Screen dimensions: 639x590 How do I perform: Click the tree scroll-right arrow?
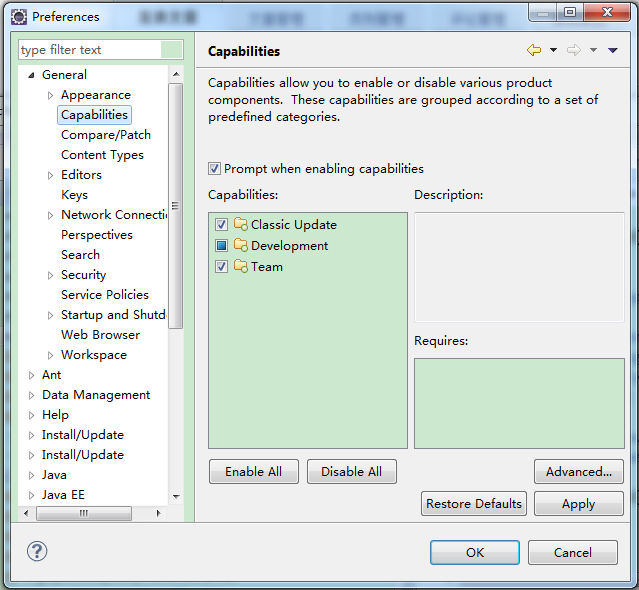coord(159,513)
